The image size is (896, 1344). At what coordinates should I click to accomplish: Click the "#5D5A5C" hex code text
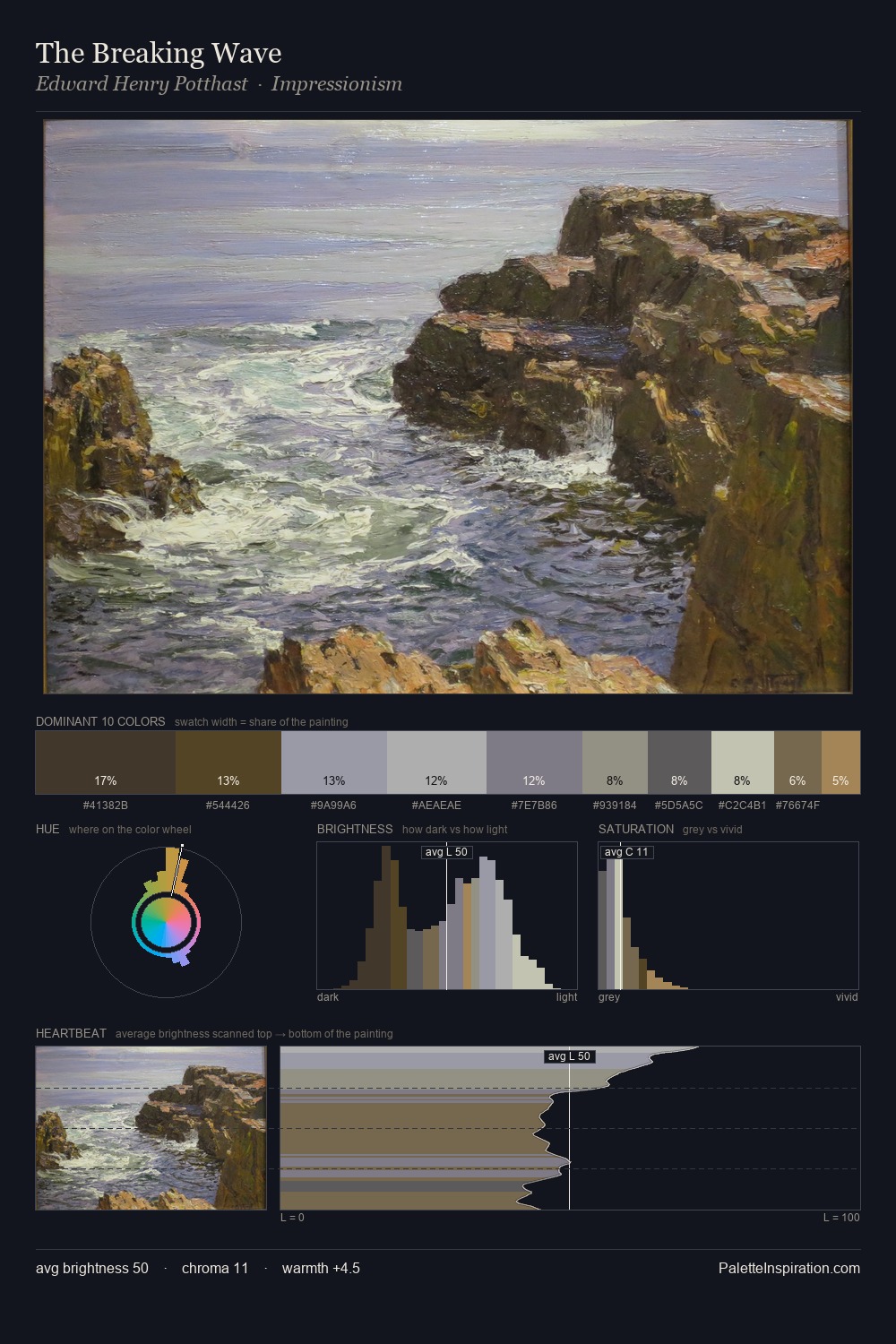tap(679, 806)
